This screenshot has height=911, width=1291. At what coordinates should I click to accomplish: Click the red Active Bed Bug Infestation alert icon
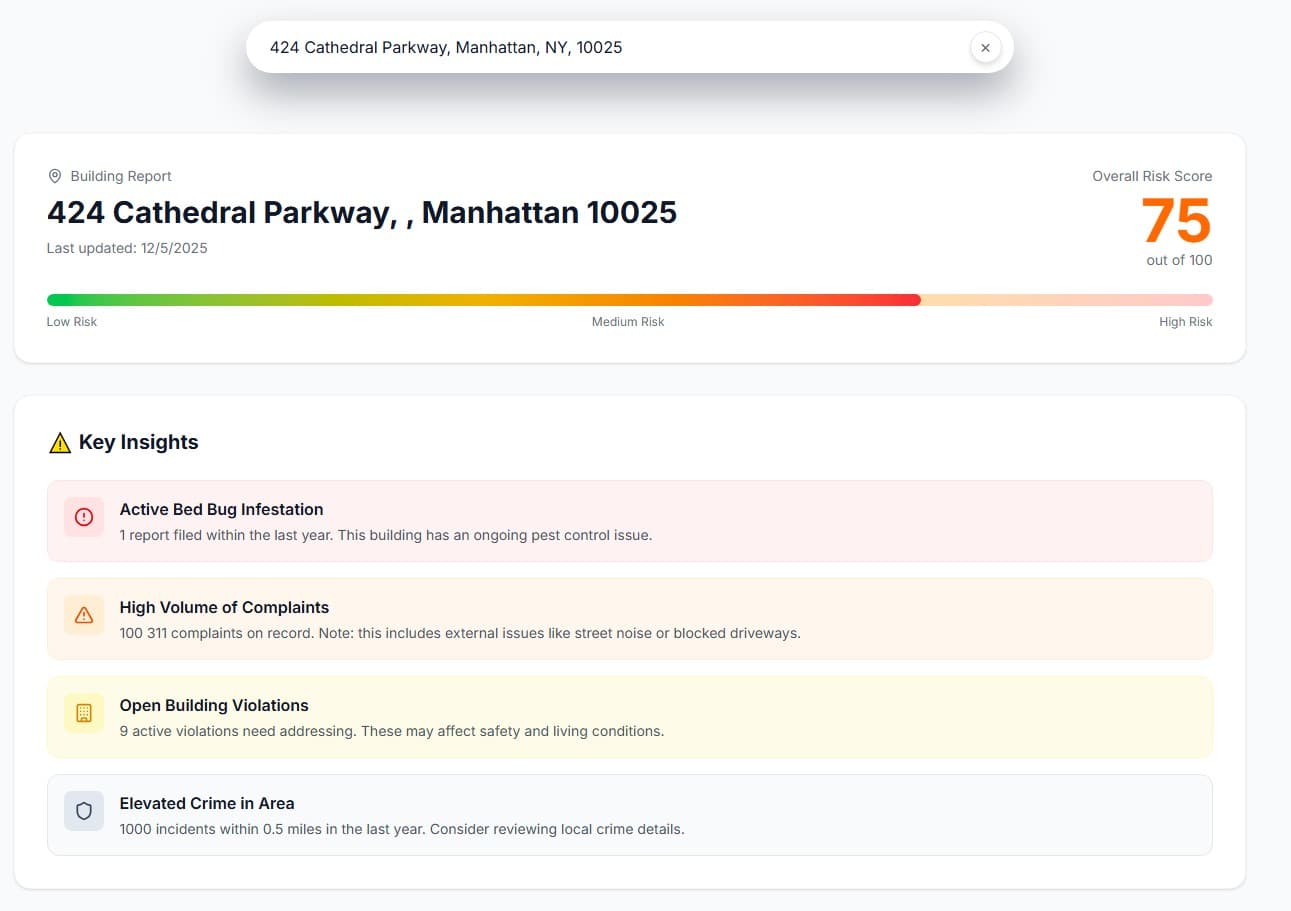click(x=84, y=517)
